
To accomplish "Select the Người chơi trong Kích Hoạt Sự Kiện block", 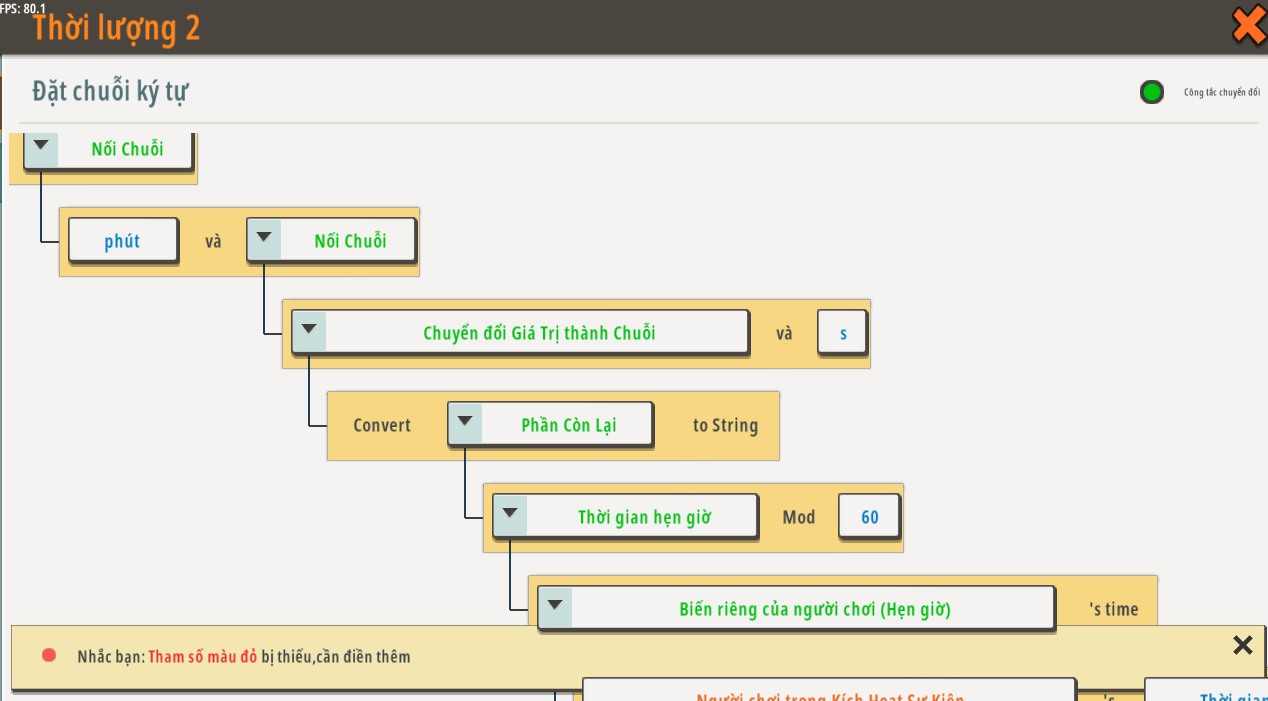I will 829,693.
